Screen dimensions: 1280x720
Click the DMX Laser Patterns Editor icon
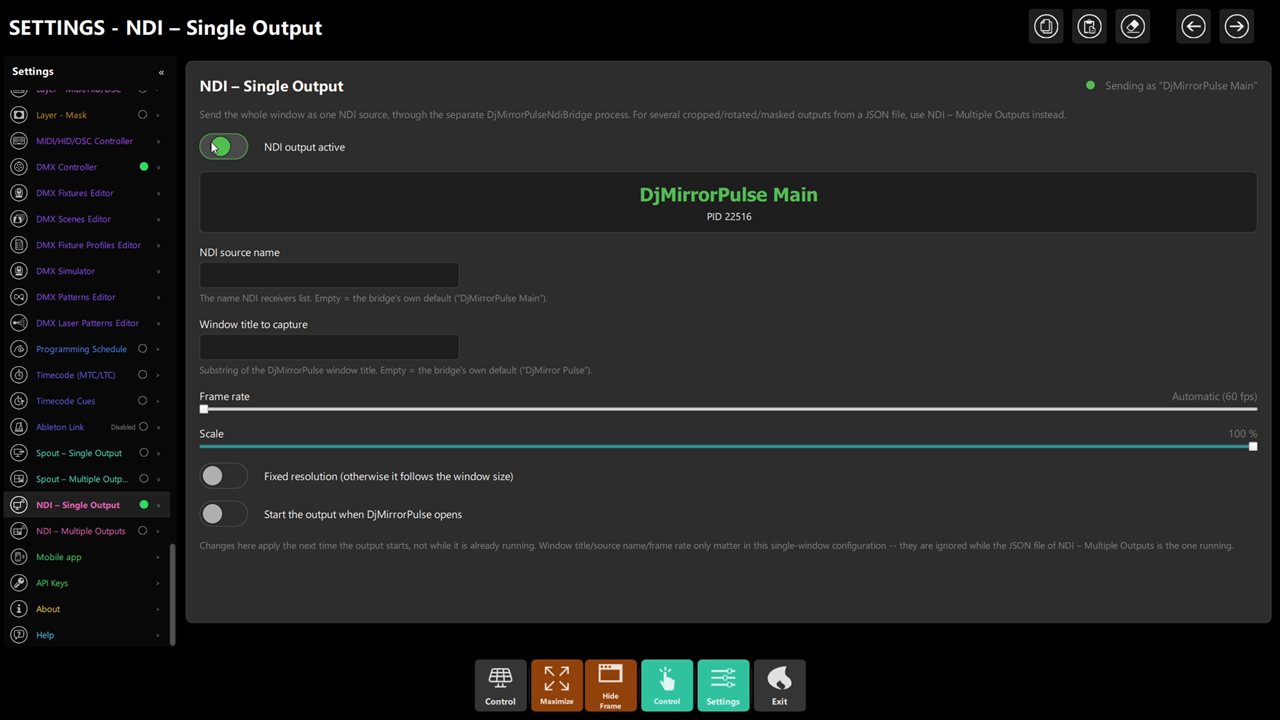(x=18, y=323)
